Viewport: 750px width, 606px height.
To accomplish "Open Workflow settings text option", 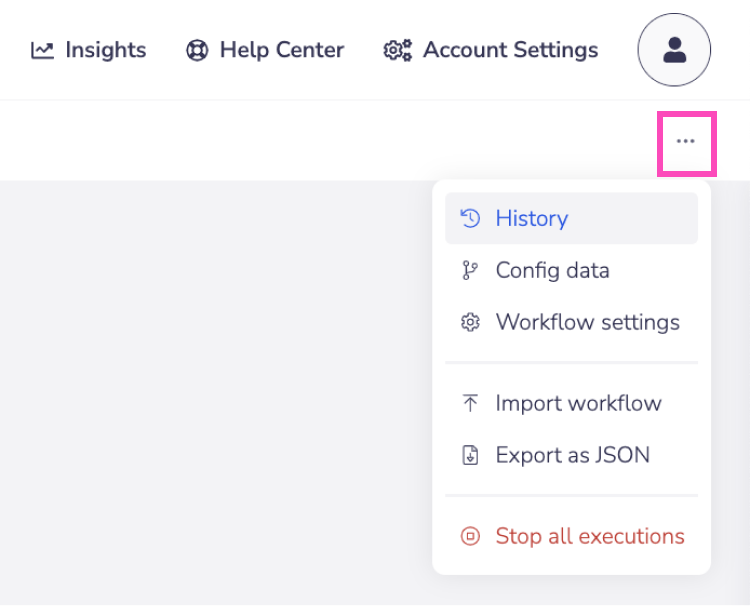I will [587, 322].
